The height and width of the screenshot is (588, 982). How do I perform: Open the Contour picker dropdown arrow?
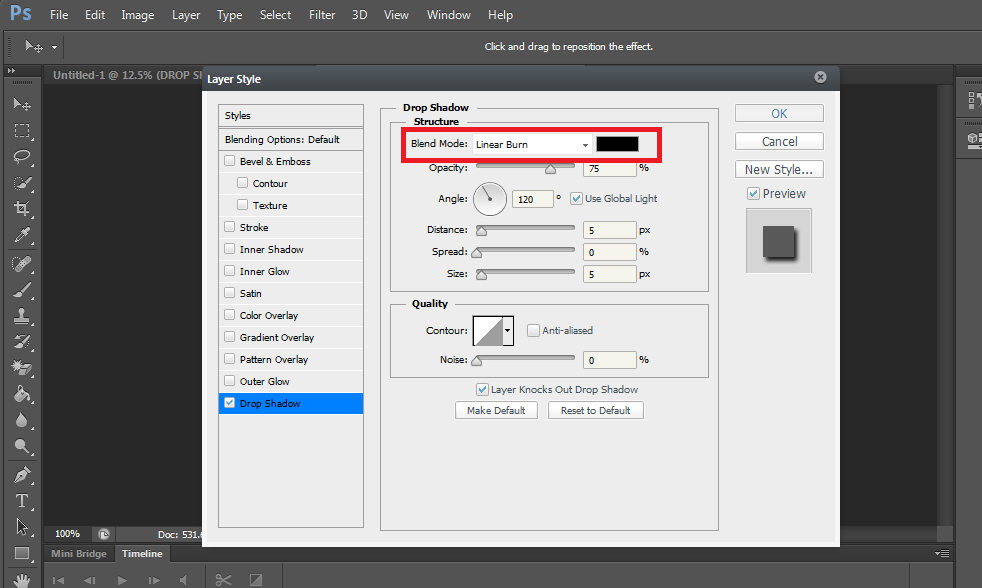point(508,331)
